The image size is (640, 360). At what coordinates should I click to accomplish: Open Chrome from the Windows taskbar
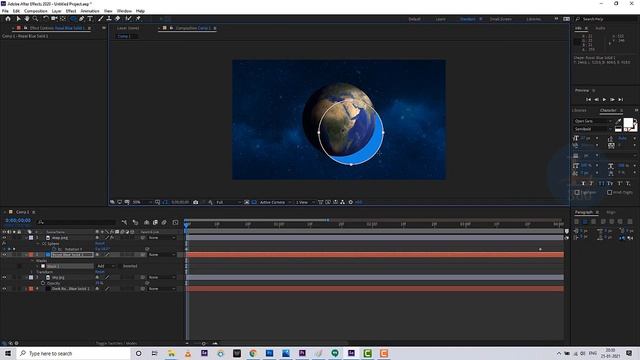tap(253, 353)
